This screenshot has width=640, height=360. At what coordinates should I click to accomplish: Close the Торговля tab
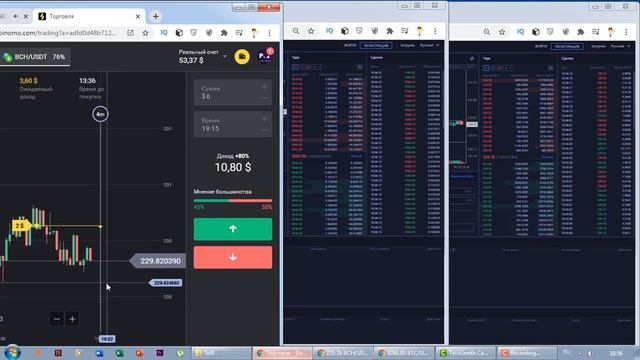click(x=138, y=16)
